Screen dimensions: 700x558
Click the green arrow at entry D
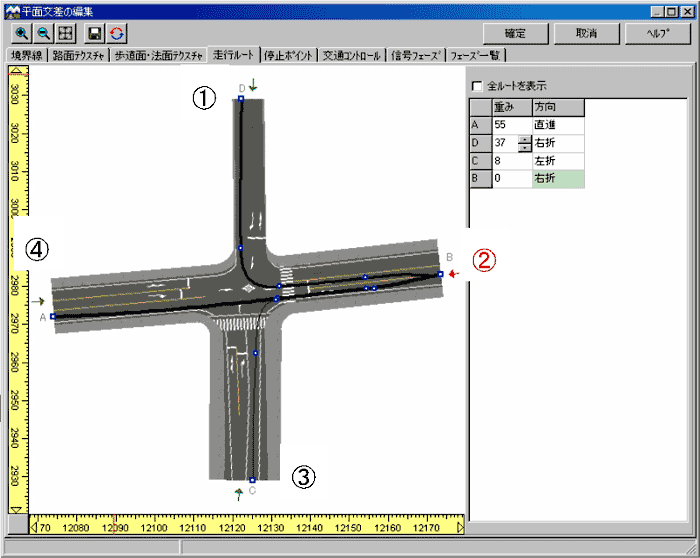point(253,87)
